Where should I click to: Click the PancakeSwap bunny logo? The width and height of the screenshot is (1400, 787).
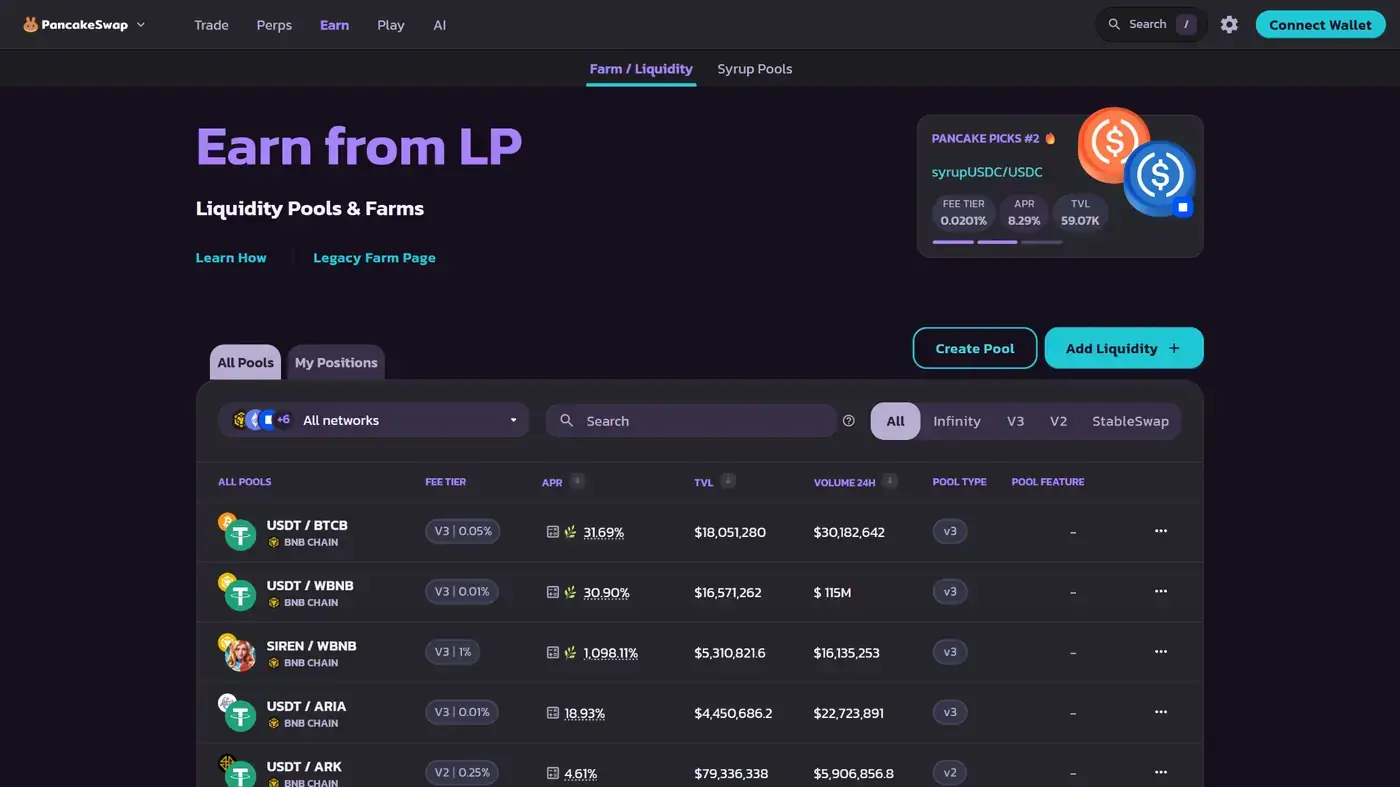point(30,25)
